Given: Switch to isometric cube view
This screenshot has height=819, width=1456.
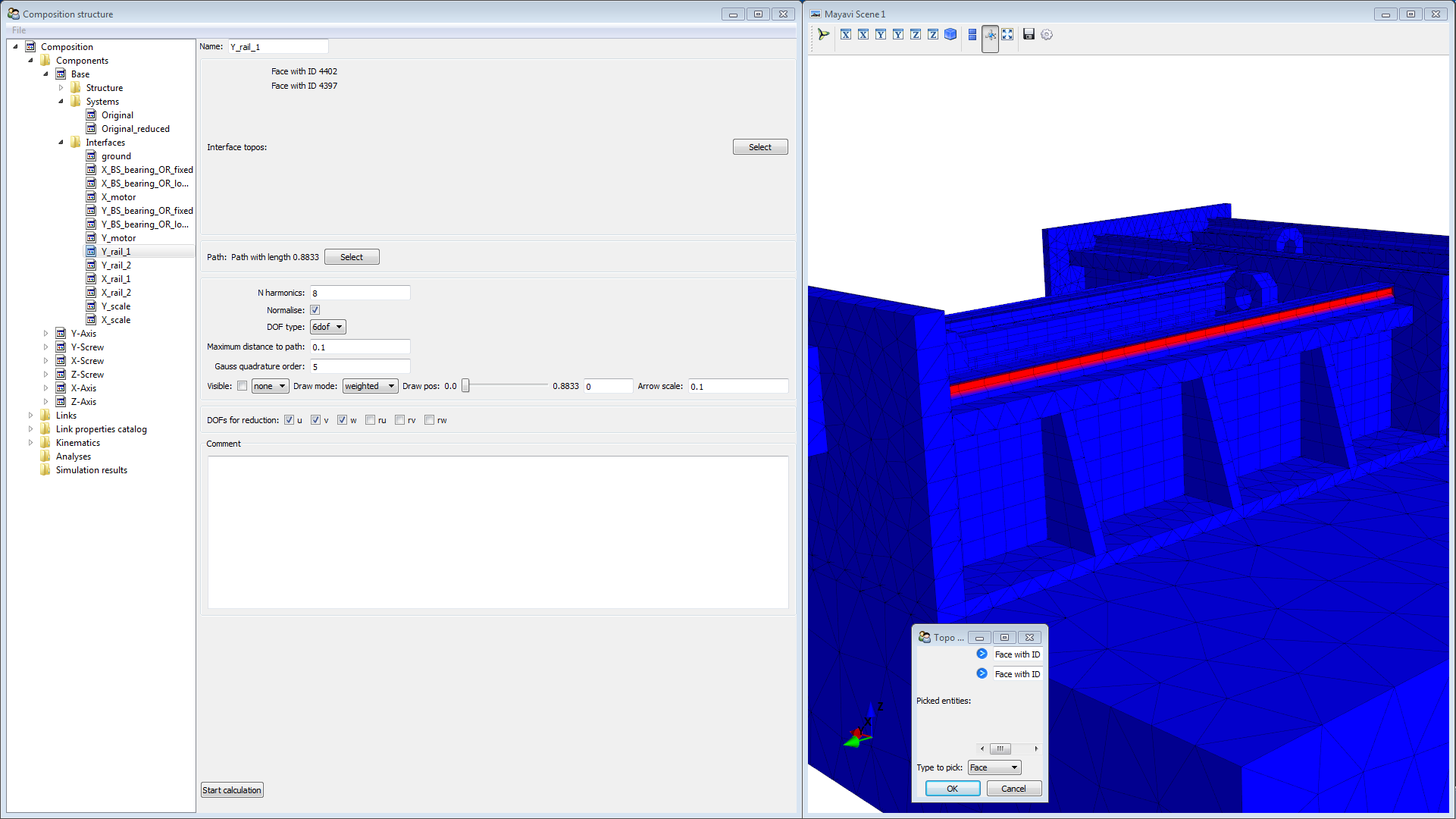Looking at the screenshot, I should (950, 34).
